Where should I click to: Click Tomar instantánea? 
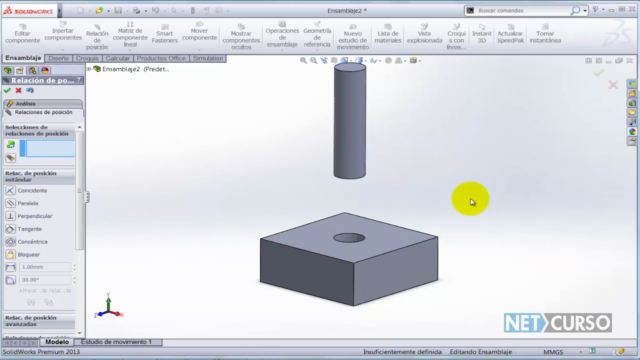tap(545, 33)
